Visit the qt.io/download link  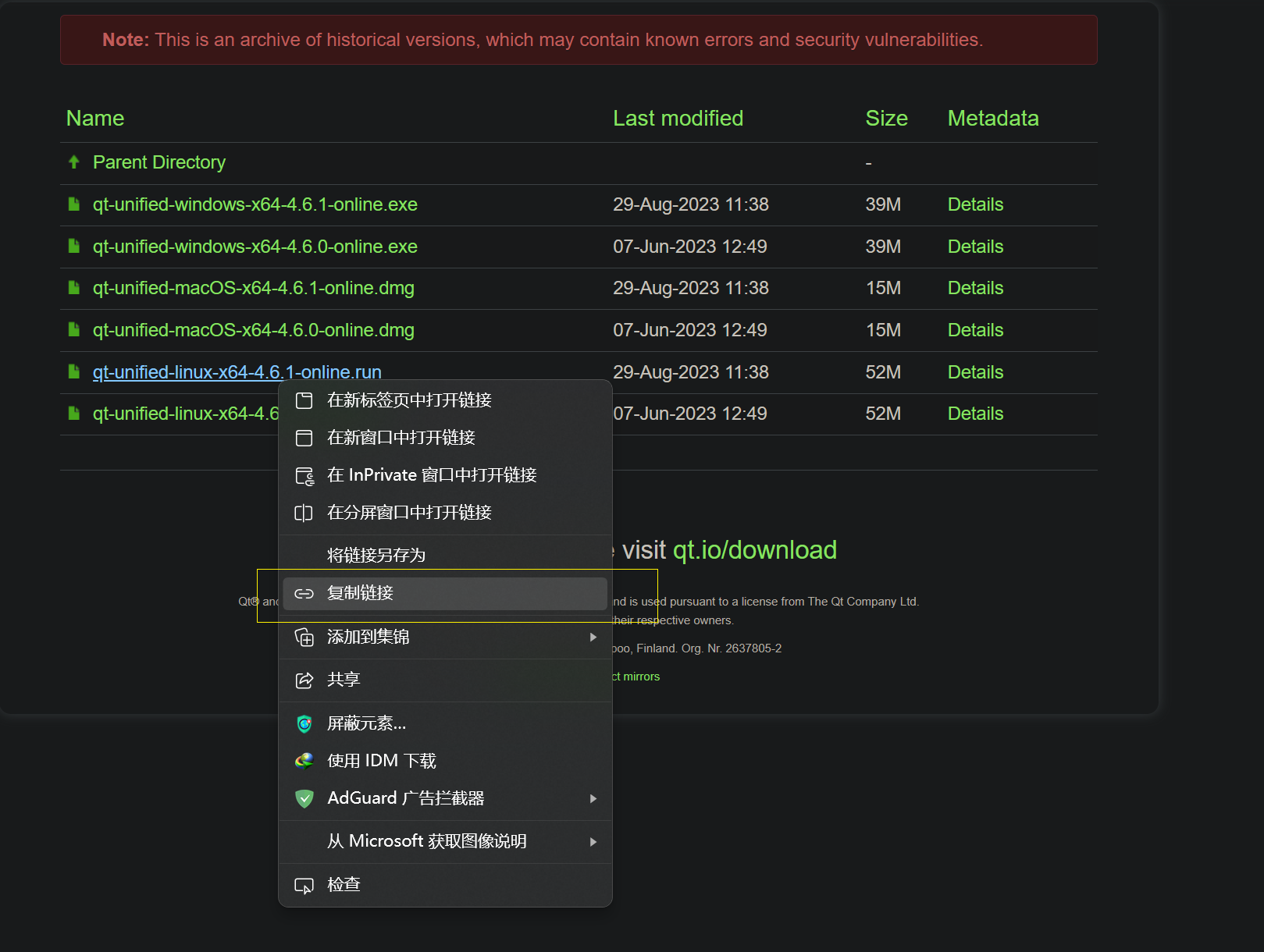pos(754,550)
